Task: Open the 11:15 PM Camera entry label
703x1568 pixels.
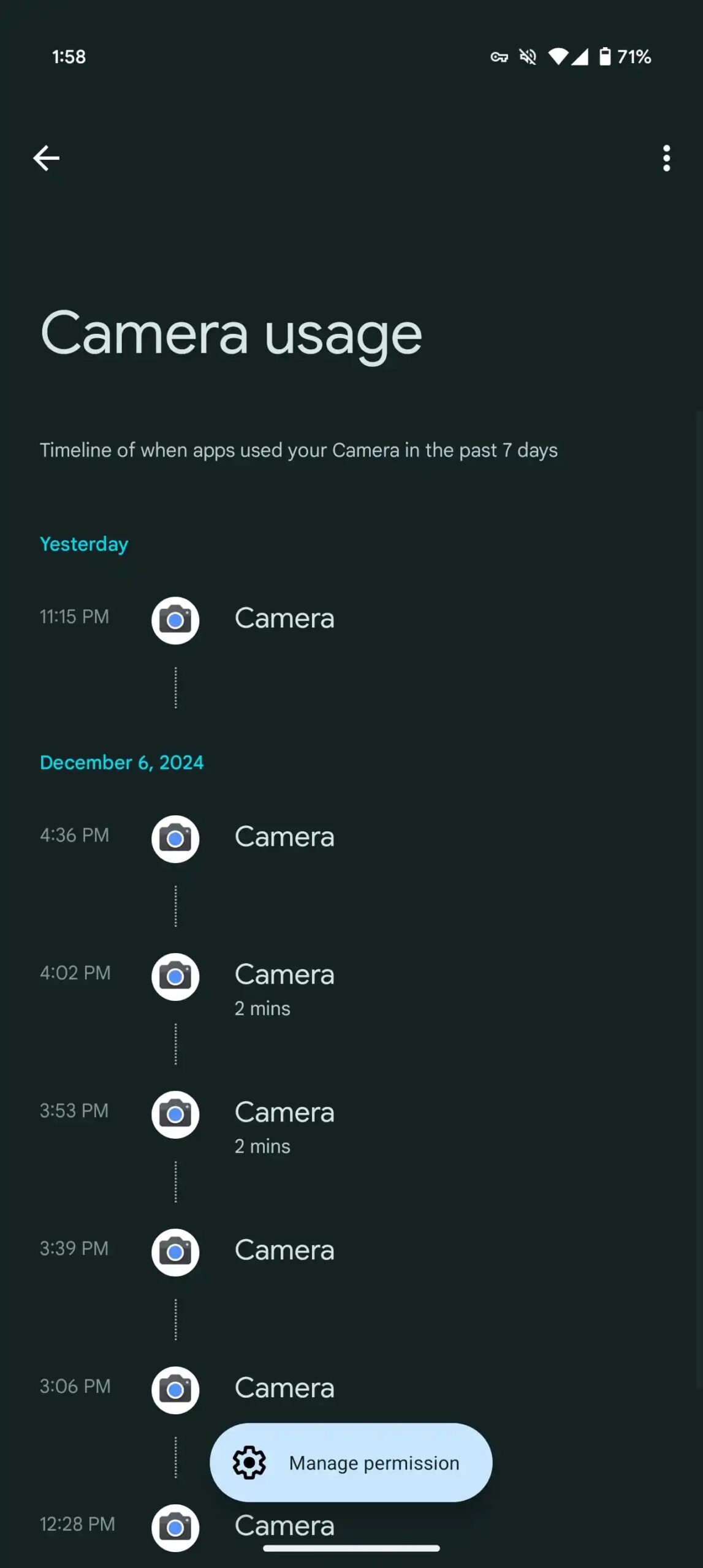Action: 284,618
